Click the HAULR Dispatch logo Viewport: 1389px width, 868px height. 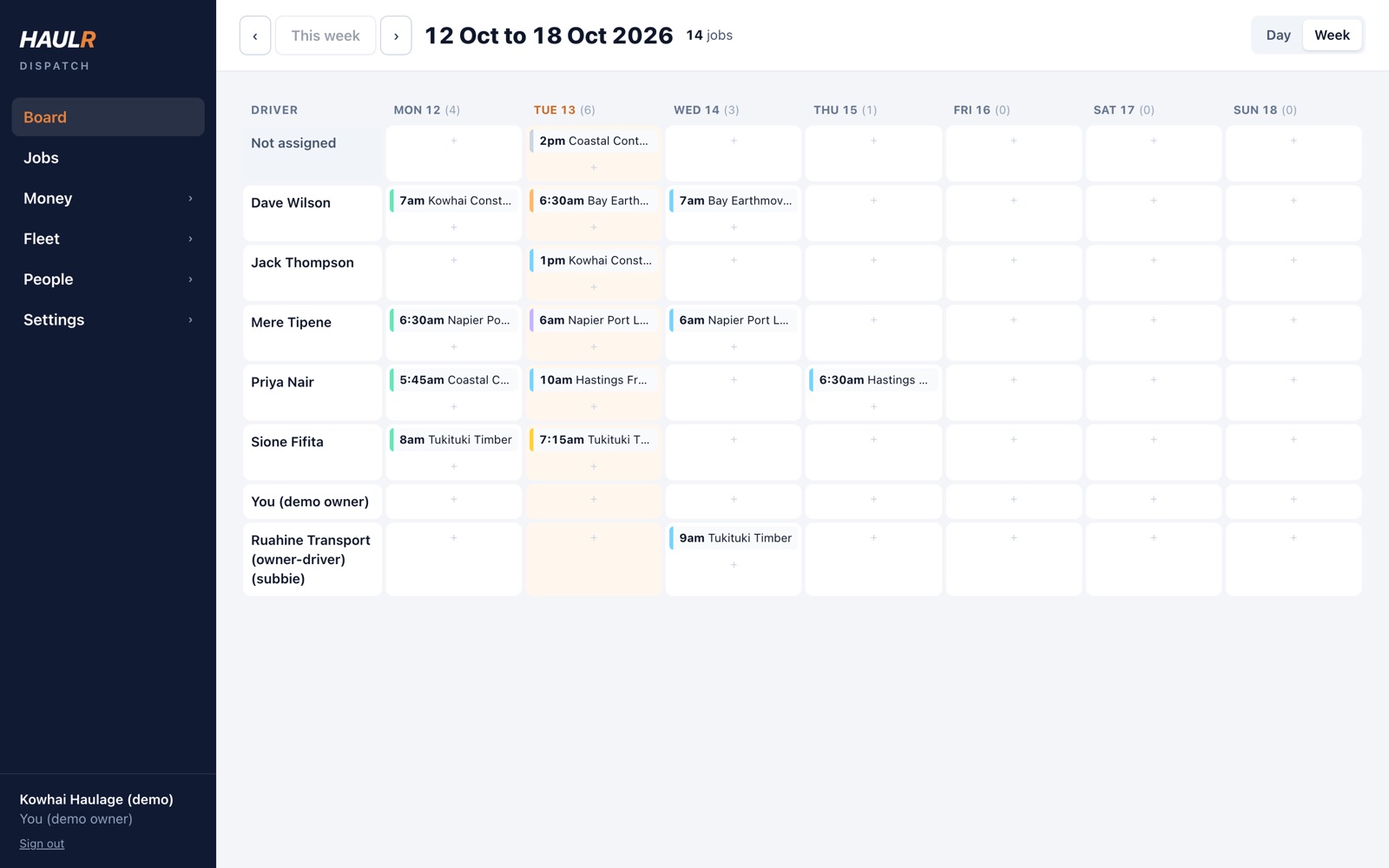58,49
